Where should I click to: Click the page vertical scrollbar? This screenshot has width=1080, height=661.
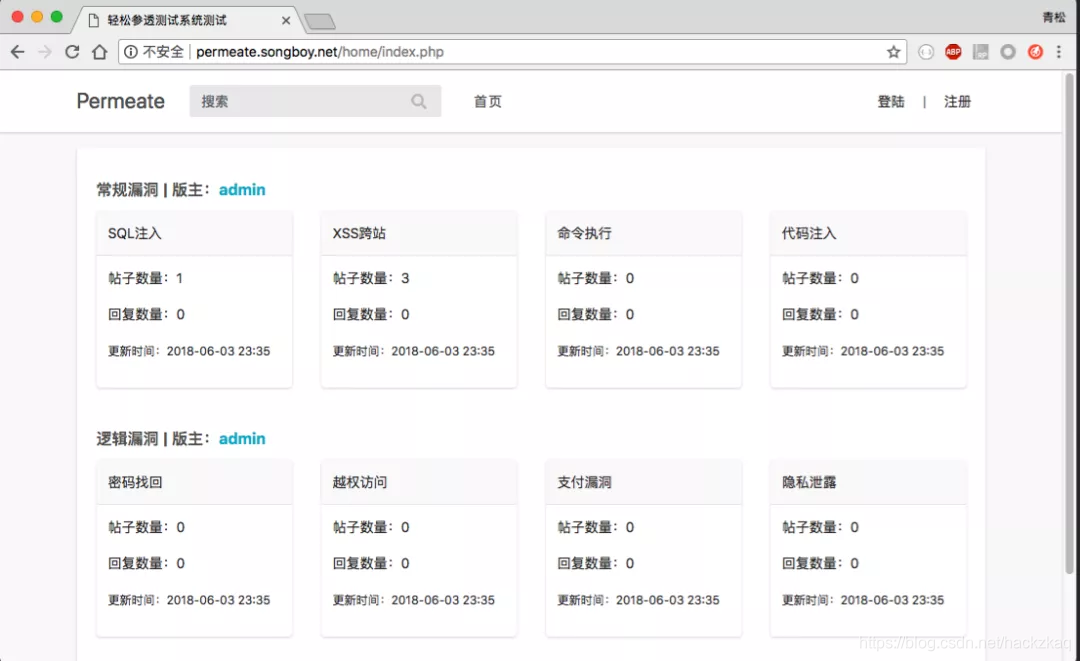(1070, 324)
